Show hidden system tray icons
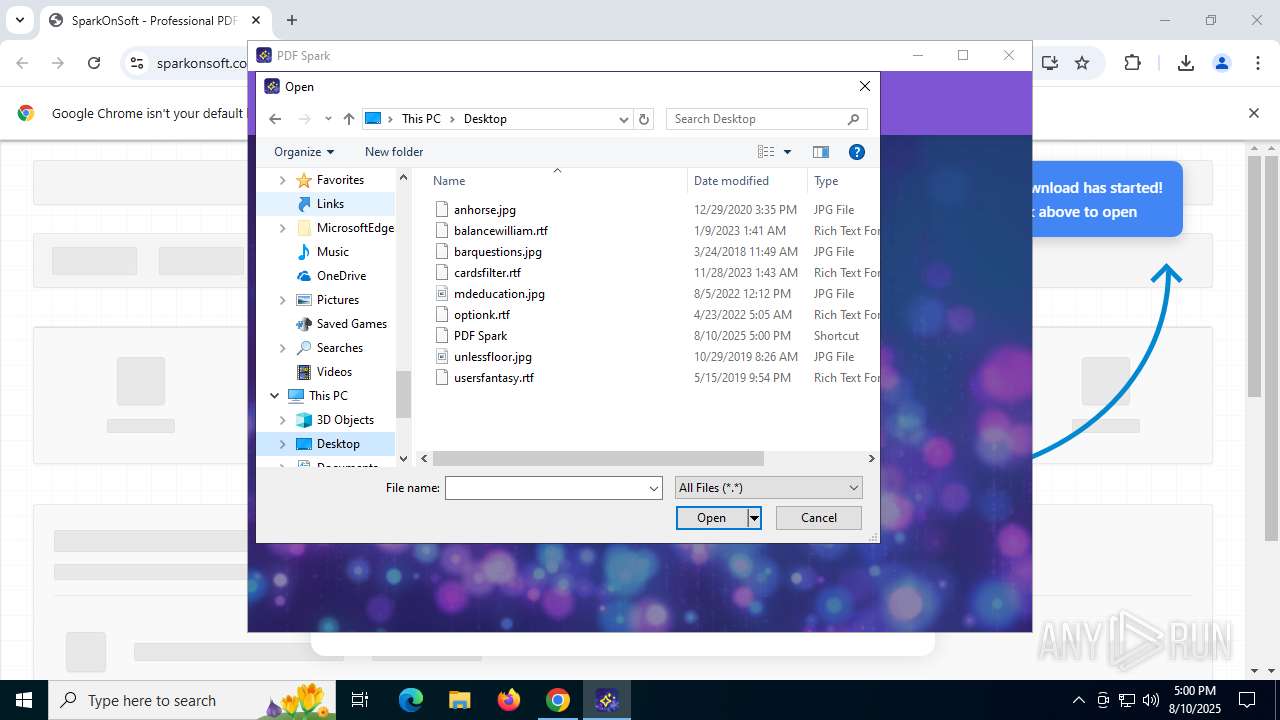This screenshot has width=1280, height=720. [x=1078, y=700]
